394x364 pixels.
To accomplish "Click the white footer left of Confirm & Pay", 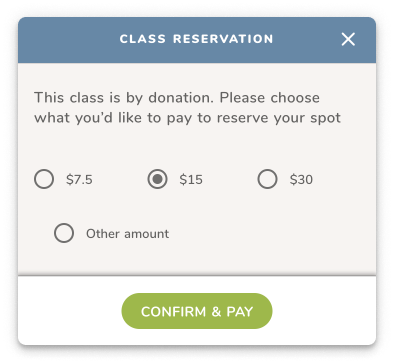I will click(x=70, y=311).
